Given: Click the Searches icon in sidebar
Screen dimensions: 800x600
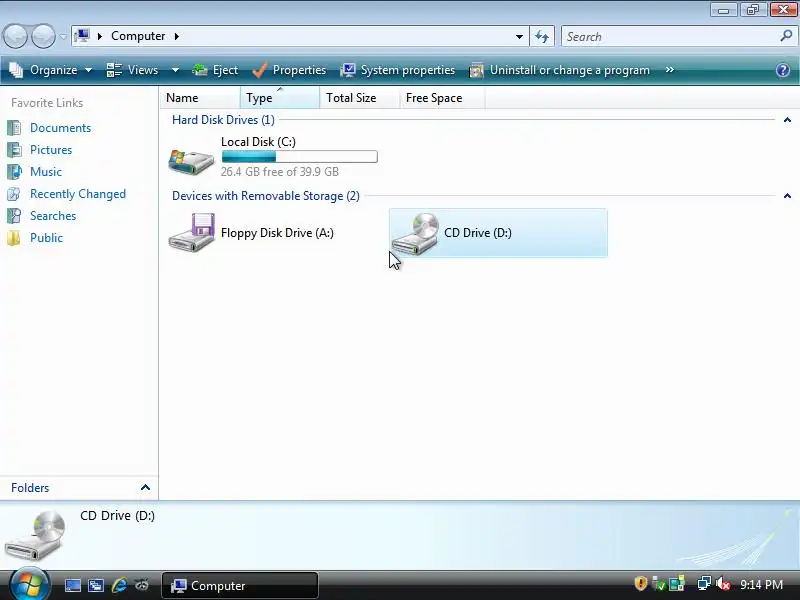Looking at the screenshot, I should coord(14,216).
